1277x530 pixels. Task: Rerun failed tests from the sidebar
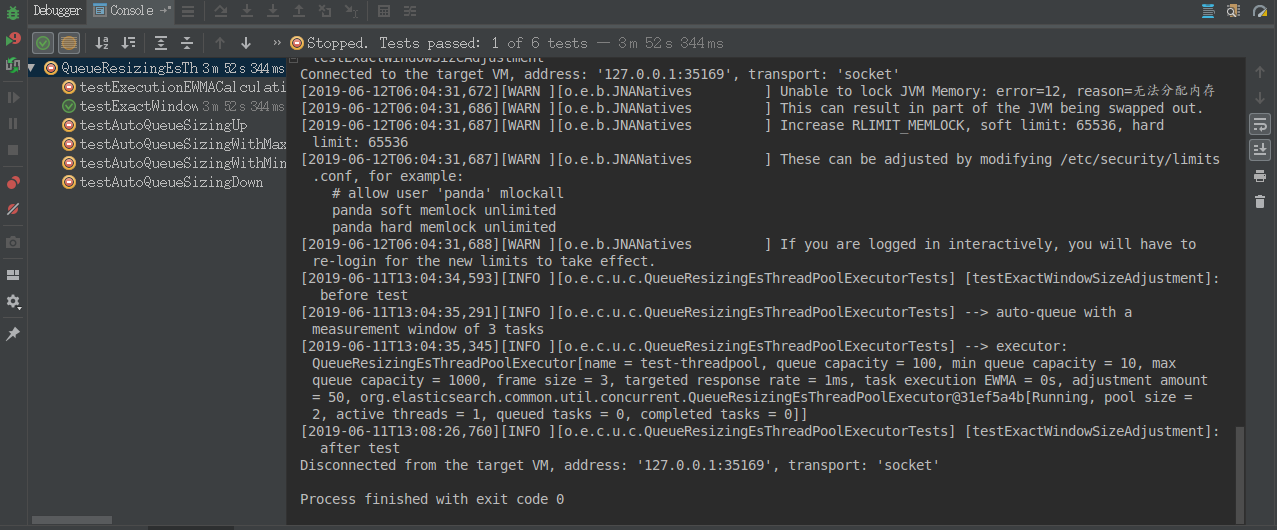click(x=13, y=40)
